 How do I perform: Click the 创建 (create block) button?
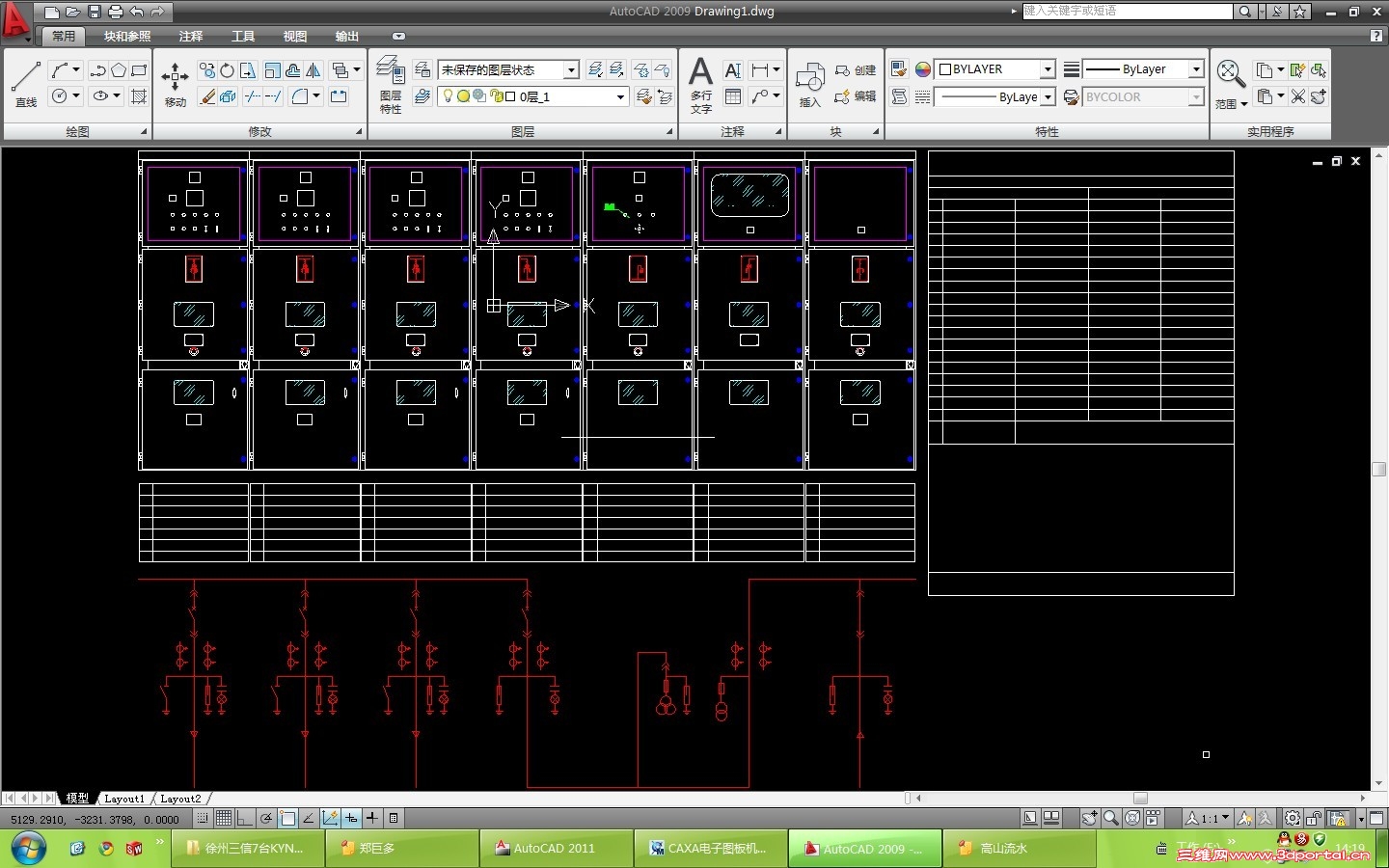tap(856, 70)
